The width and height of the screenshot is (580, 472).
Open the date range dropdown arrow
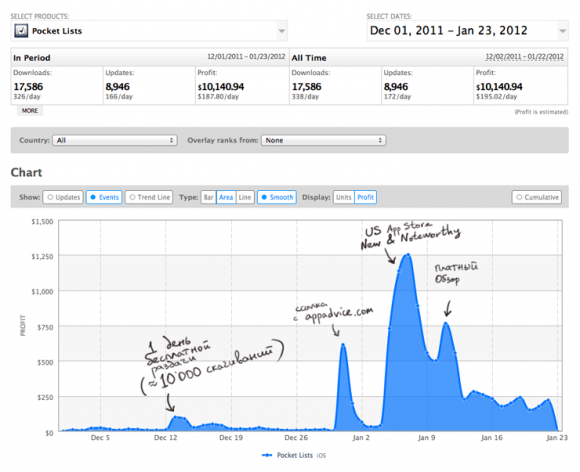click(x=562, y=31)
